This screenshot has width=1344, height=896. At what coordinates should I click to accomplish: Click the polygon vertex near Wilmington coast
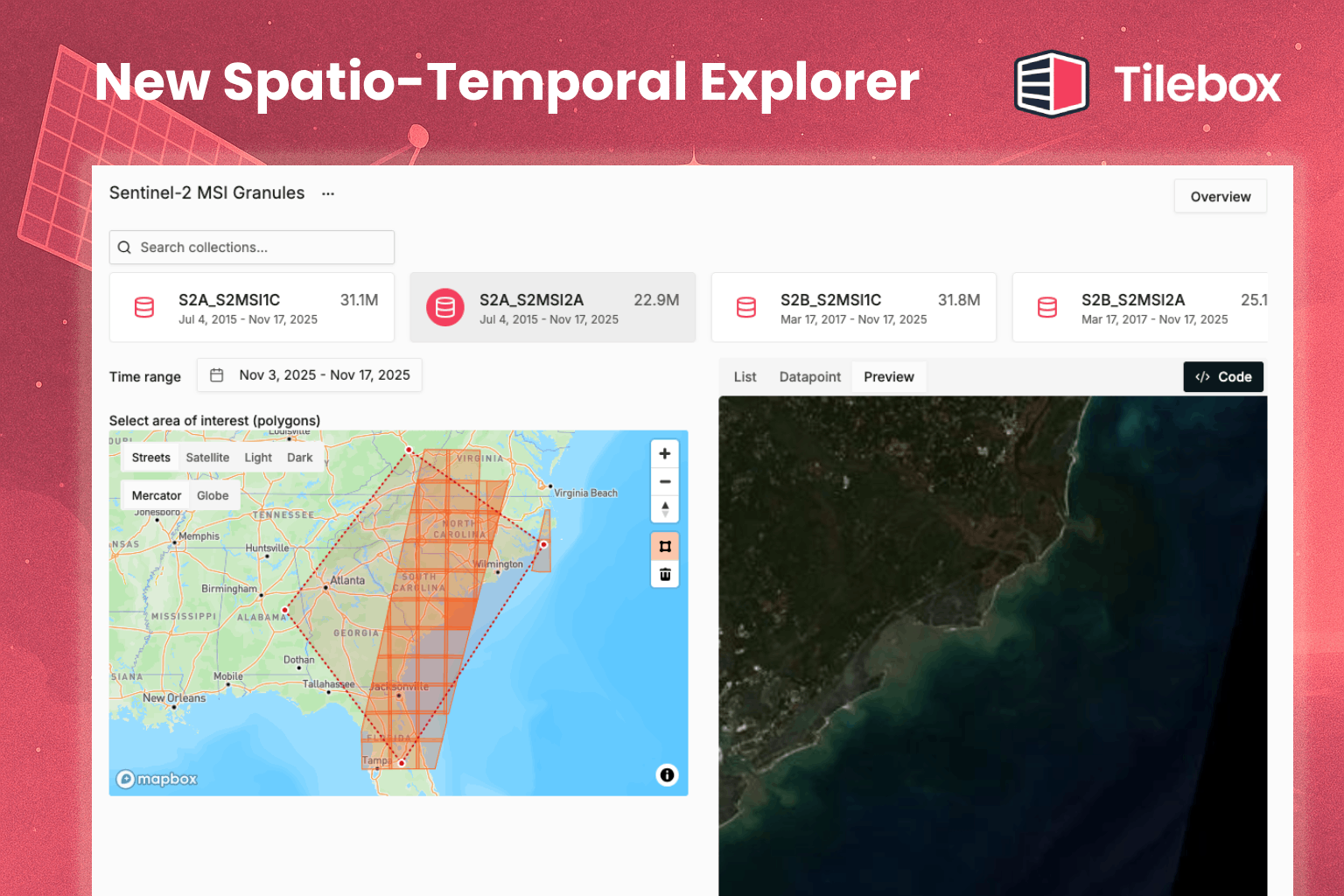pos(543,544)
